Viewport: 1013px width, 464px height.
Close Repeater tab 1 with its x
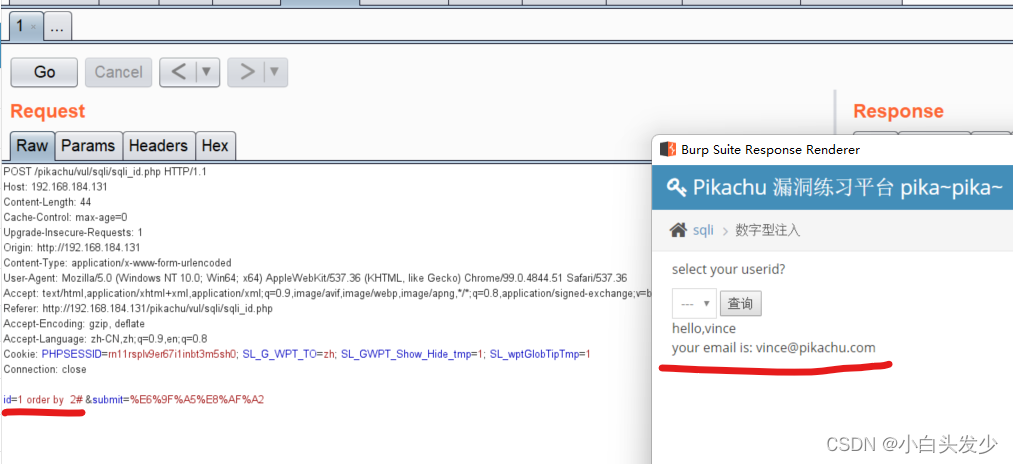pyautogui.click(x=34, y=28)
